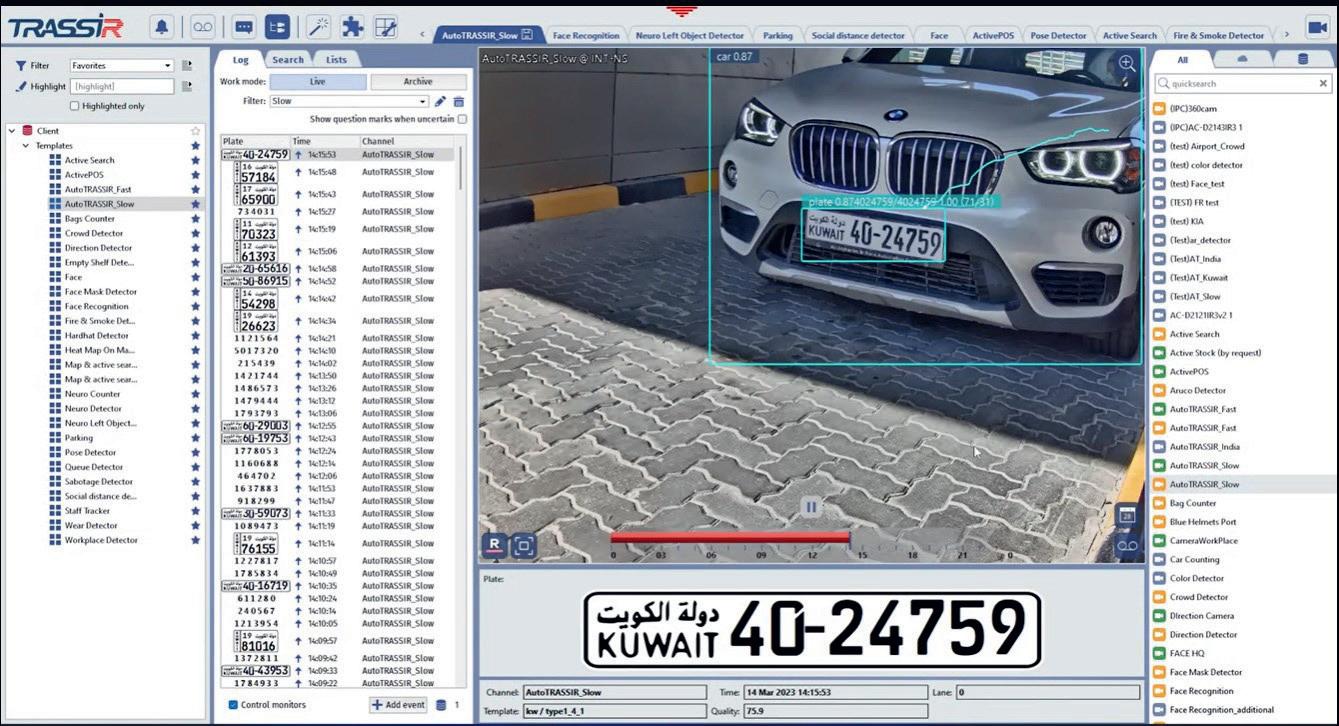Click save icon beside Favorites filter
Viewport: 1339px width, 726px height.
tap(188, 66)
